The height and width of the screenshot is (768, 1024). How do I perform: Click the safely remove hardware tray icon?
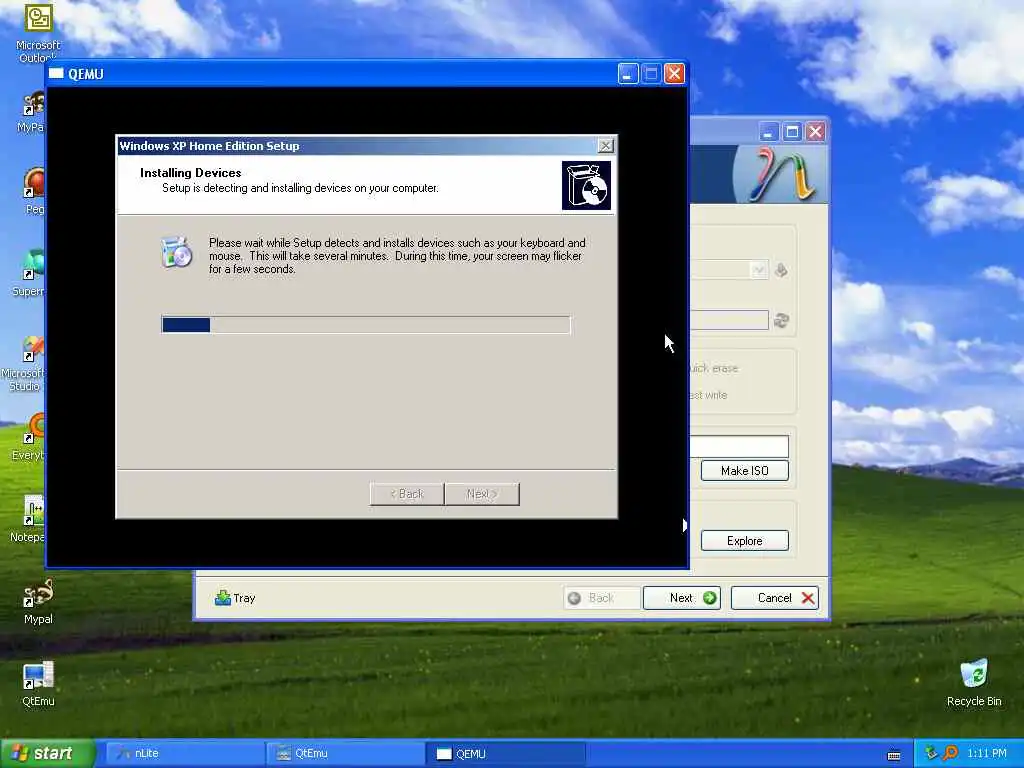coord(931,753)
